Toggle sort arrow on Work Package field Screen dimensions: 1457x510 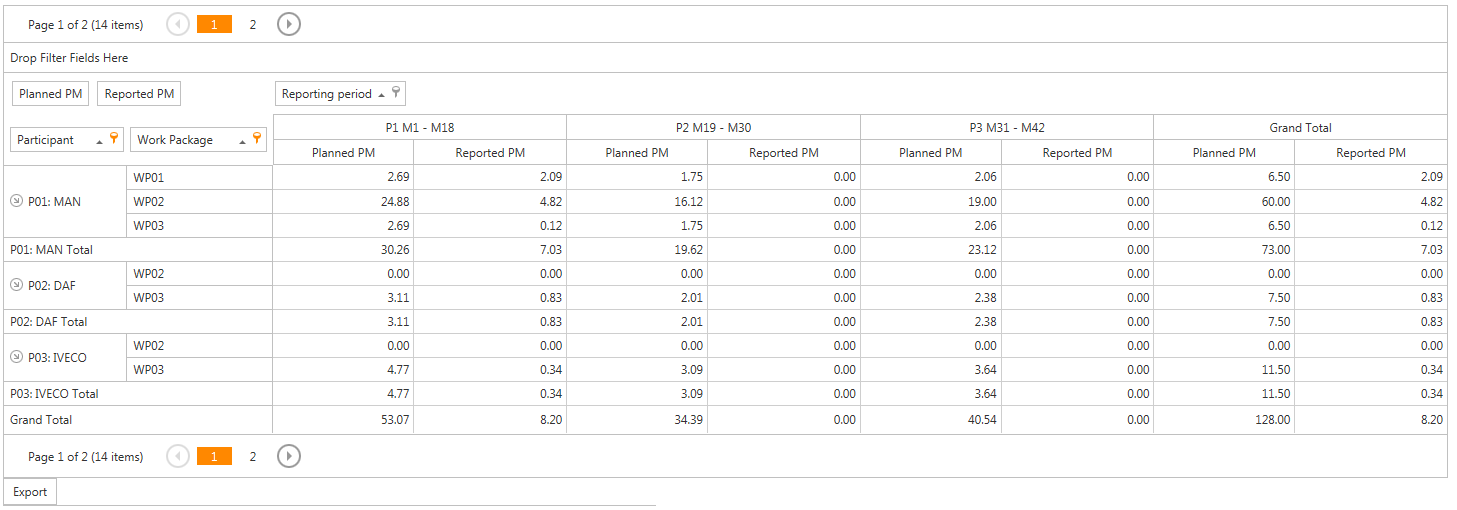pos(241,142)
